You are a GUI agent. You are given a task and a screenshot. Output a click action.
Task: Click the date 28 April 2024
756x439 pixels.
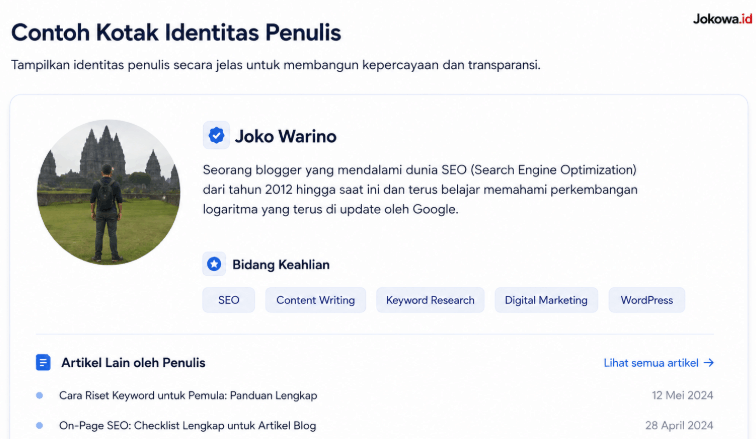tap(679, 426)
